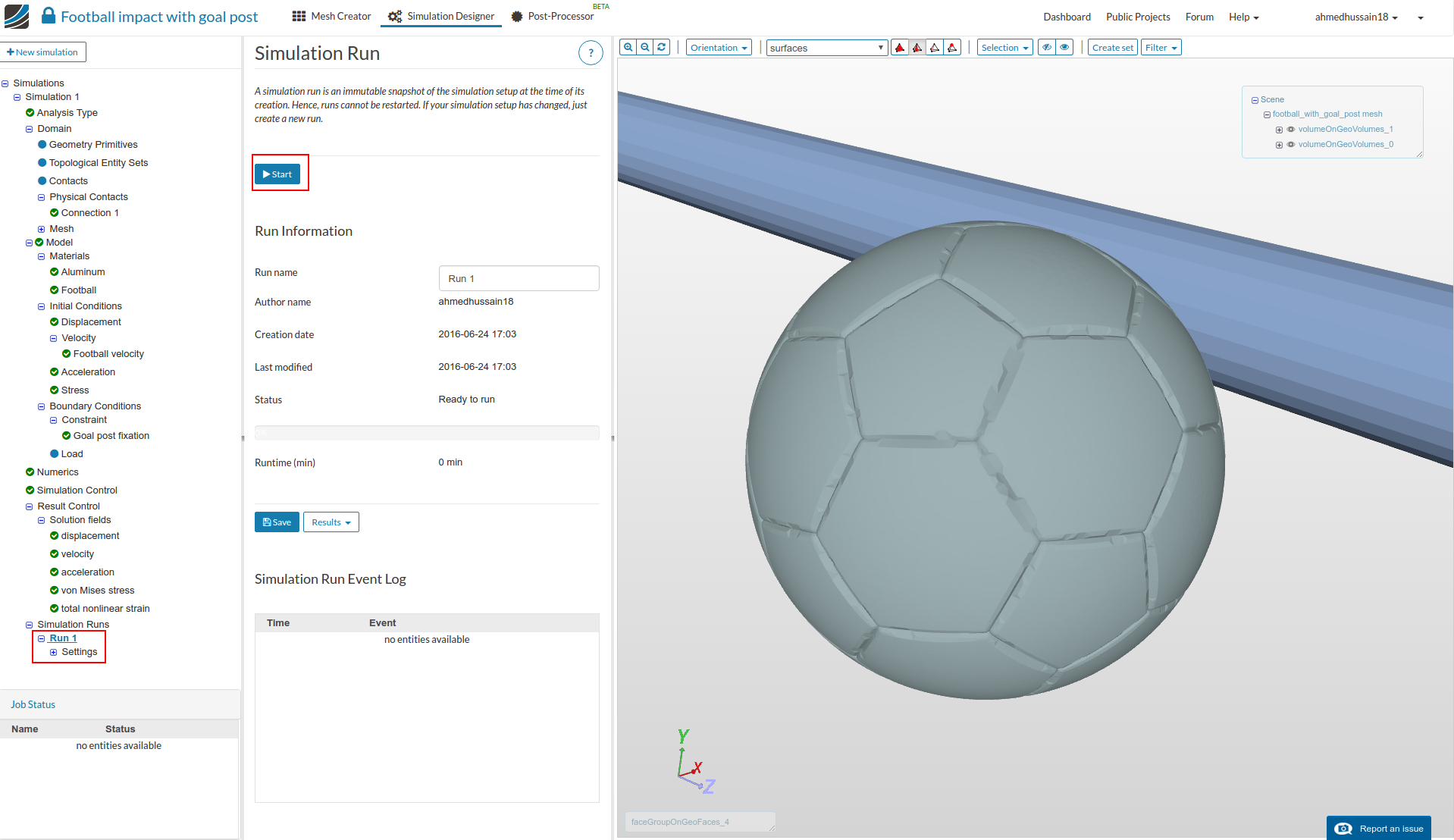Click the project lock icon
The width and height of the screenshot is (1454, 840).
pos(48,15)
